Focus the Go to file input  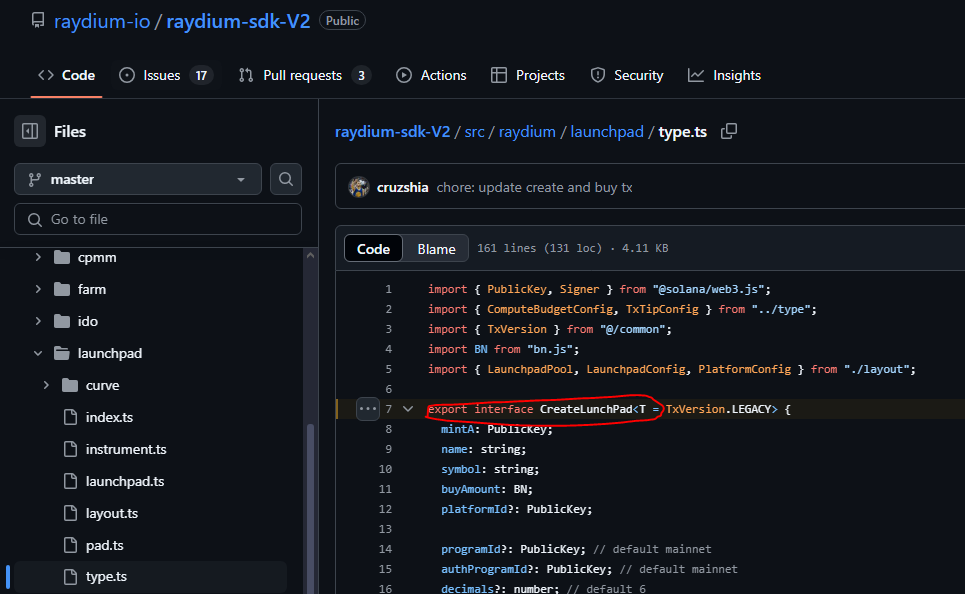click(158, 219)
